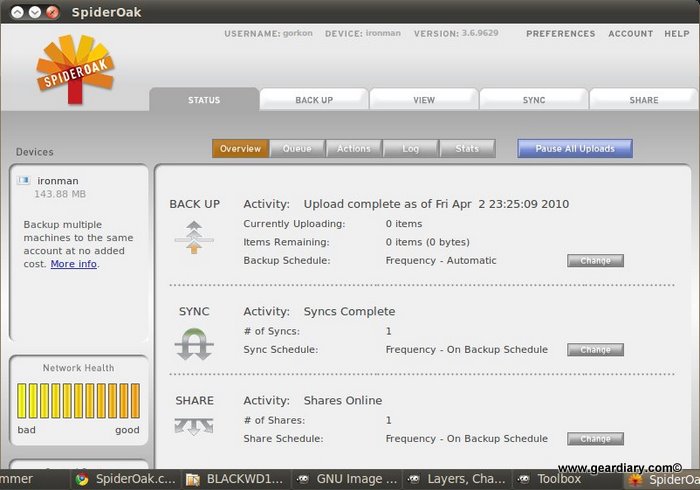
Task: Click the Sync arrows icon
Action: 194,344
